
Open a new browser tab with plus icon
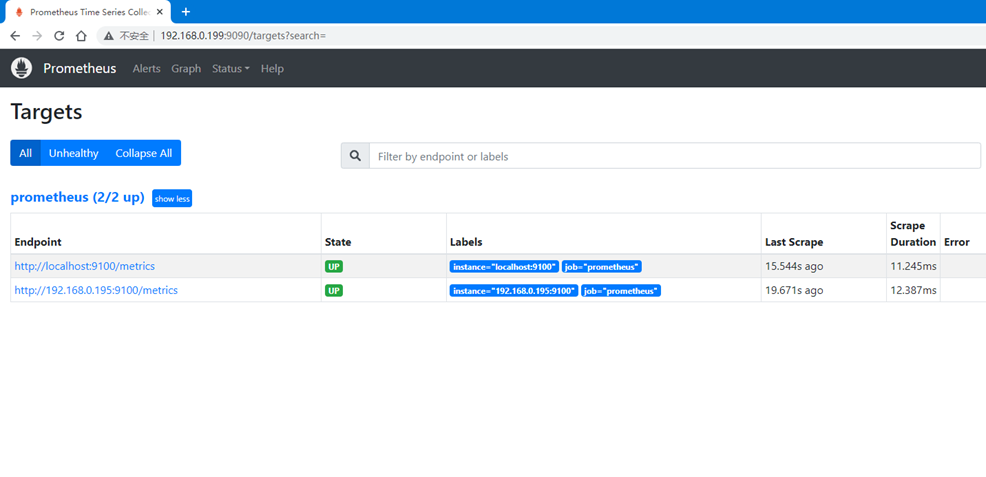[186, 12]
